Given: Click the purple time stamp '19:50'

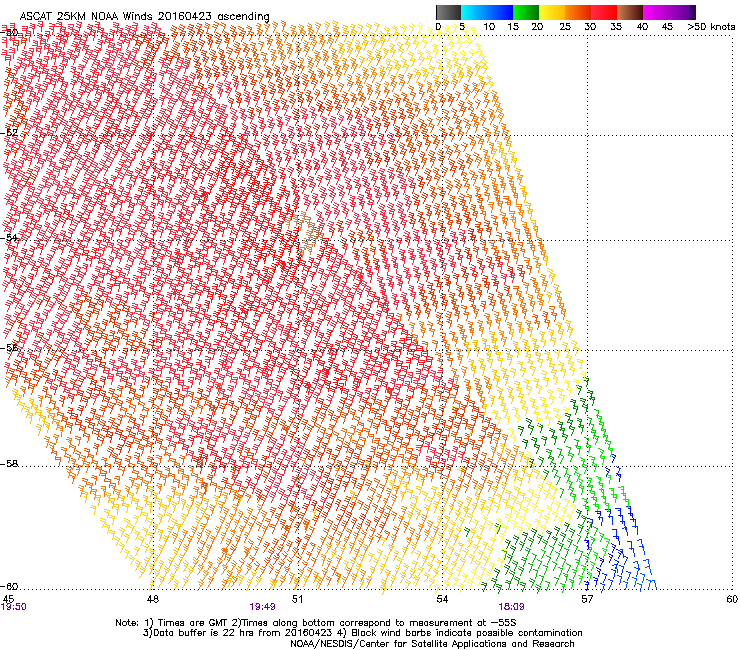Looking at the screenshot, I should click(x=14, y=607).
